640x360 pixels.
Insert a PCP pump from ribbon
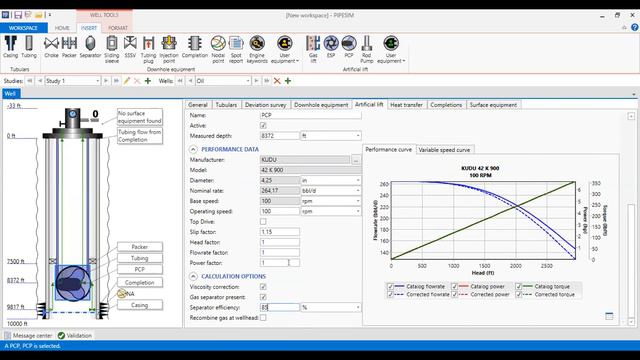pyautogui.click(x=349, y=47)
